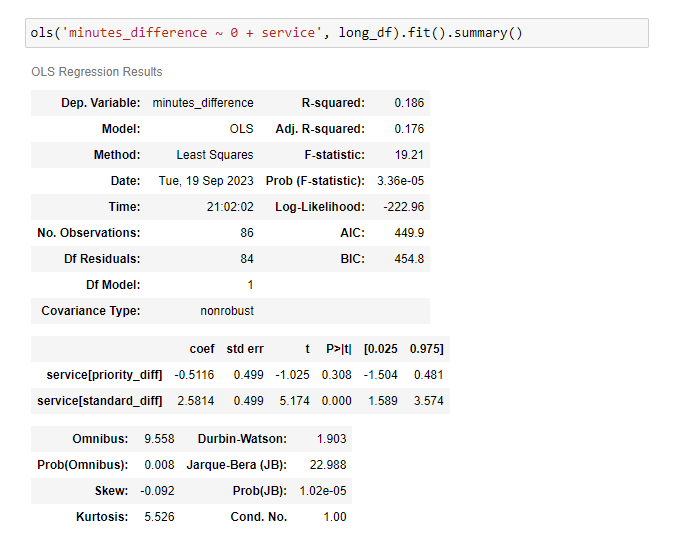Select the date 'Tue, 19 Sep 2023'
Screen dimensions: 682x555
point(206,181)
